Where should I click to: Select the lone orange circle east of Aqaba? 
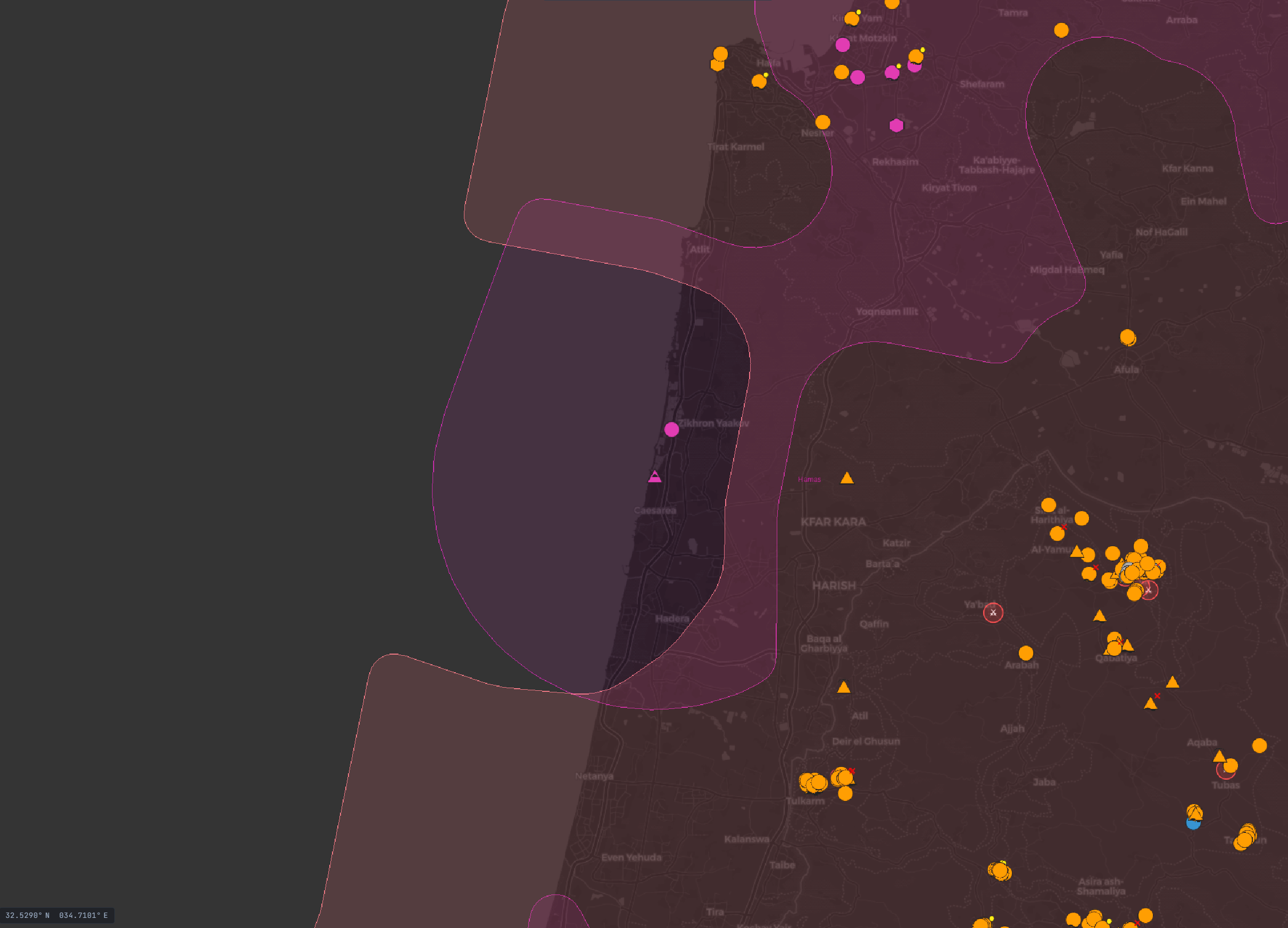coord(1260,745)
